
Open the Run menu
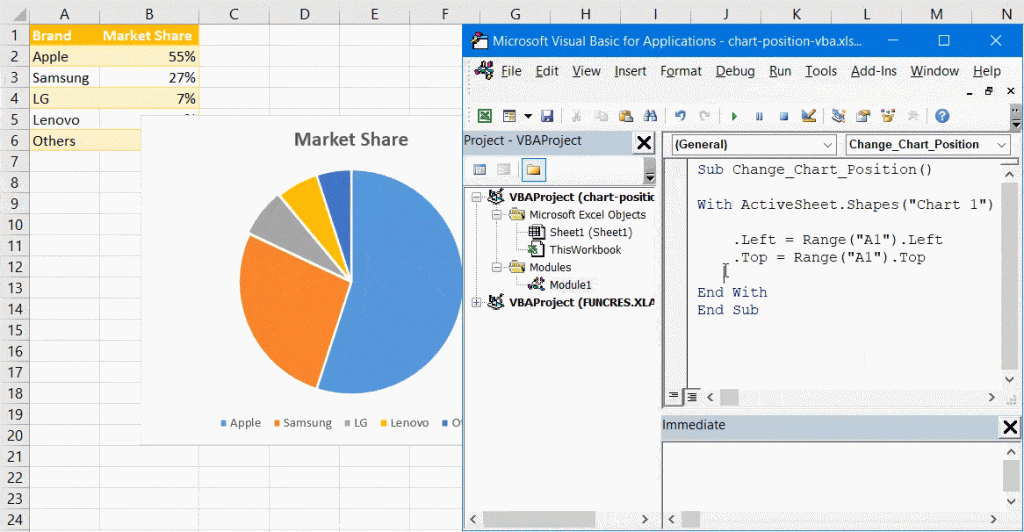[x=780, y=71]
